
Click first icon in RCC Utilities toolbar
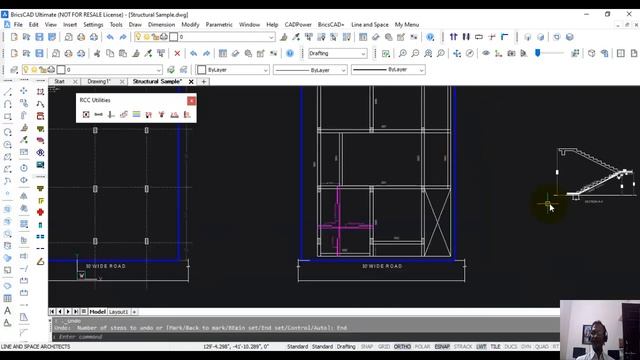[x=86, y=115]
